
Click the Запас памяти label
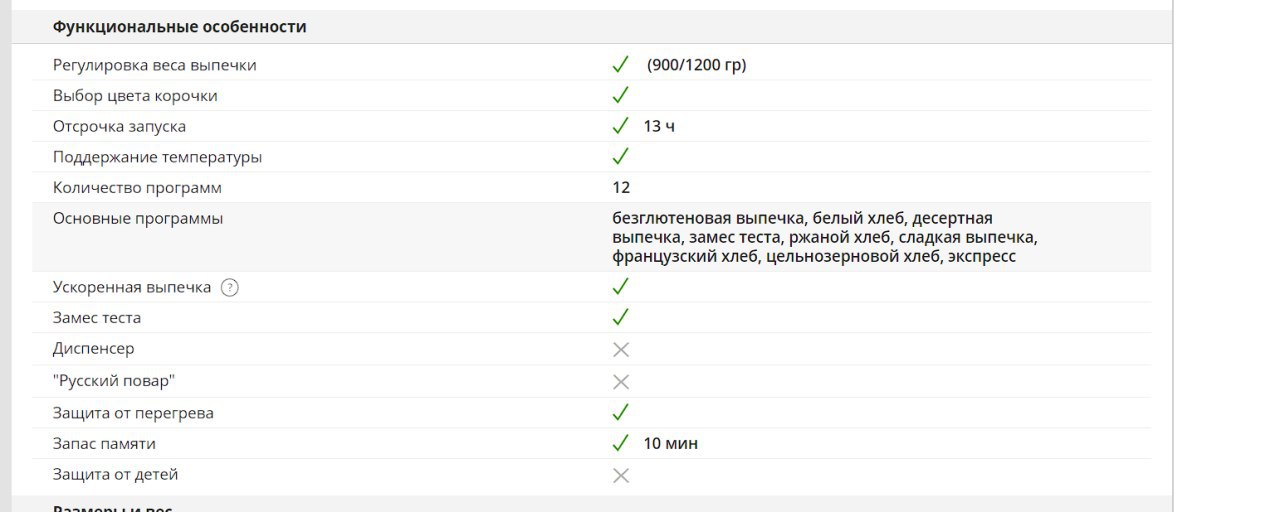tap(104, 443)
